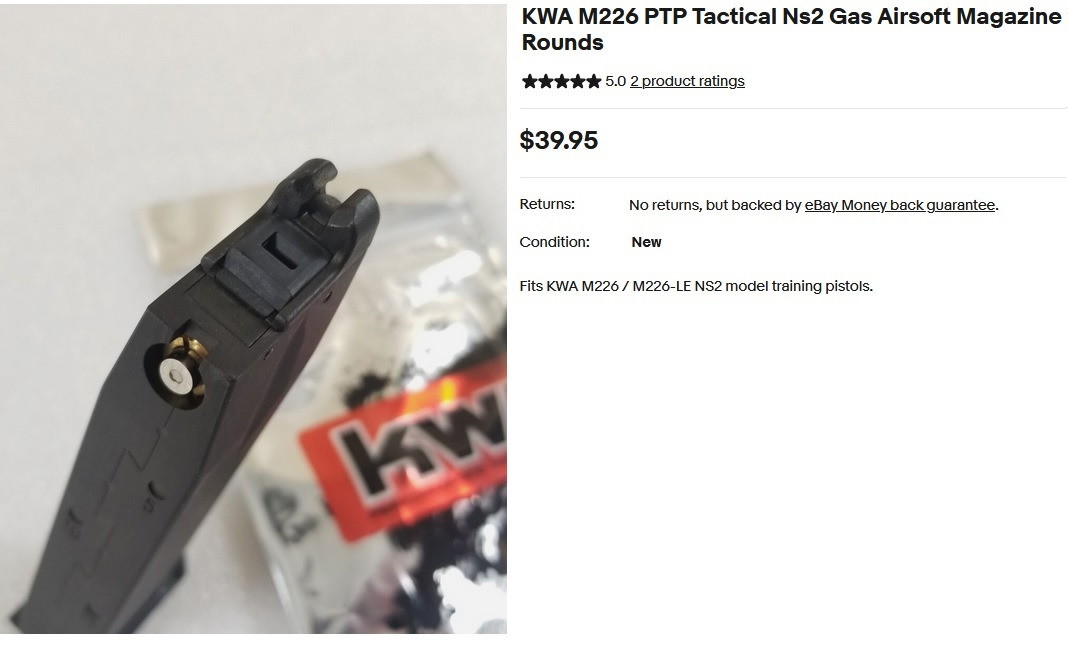
Task: Click the last star of the rating
Action: pyautogui.click(x=593, y=82)
